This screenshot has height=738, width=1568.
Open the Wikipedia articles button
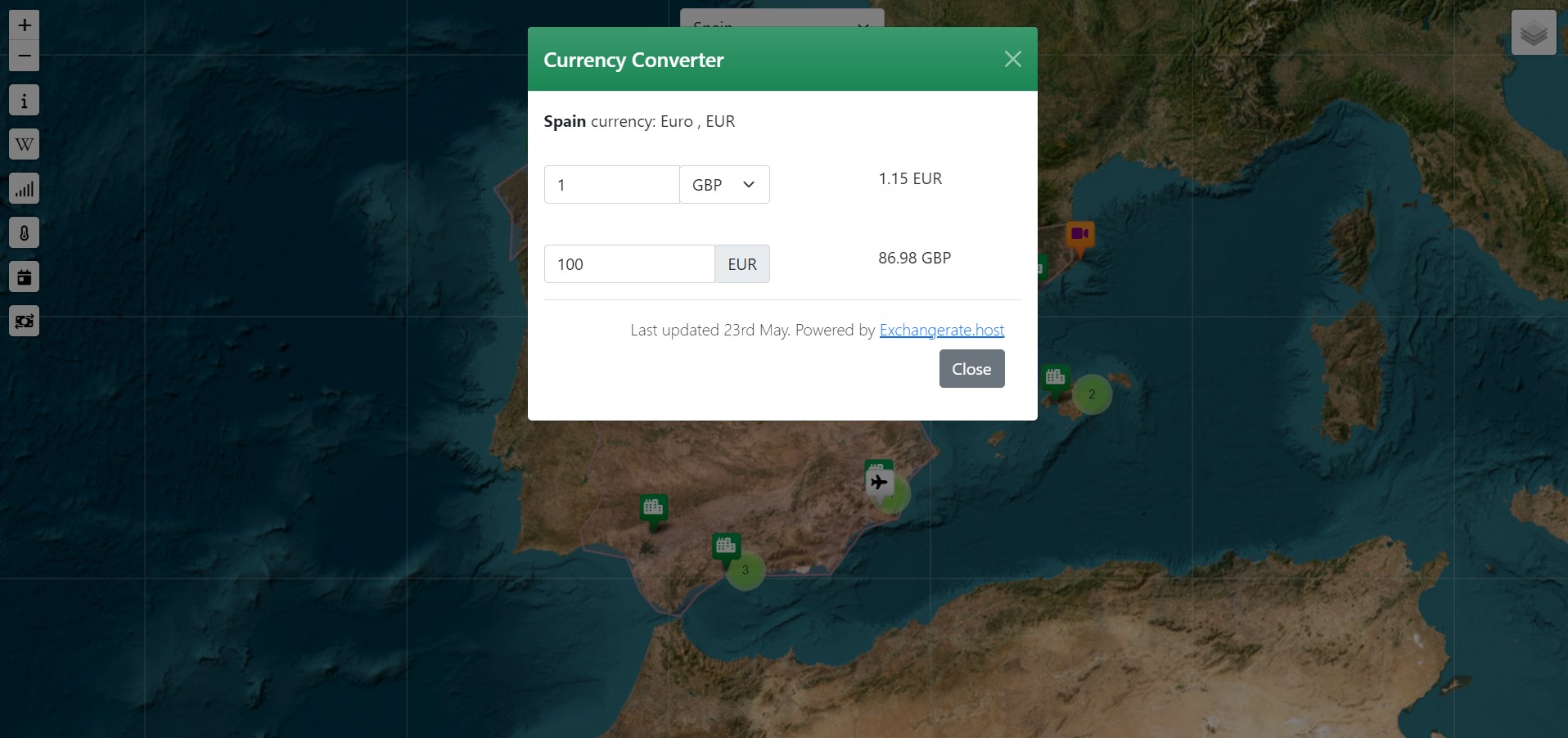tap(25, 145)
